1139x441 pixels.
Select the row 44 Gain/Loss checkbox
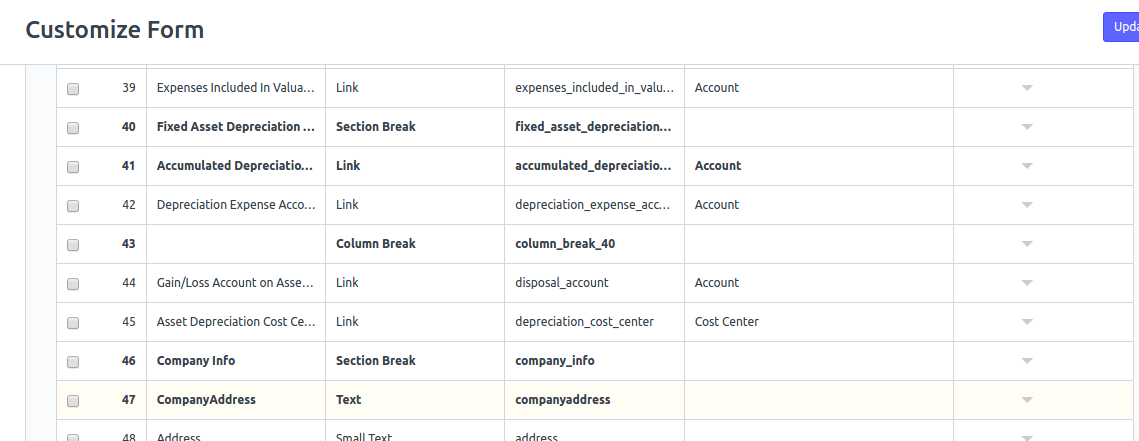click(x=73, y=284)
